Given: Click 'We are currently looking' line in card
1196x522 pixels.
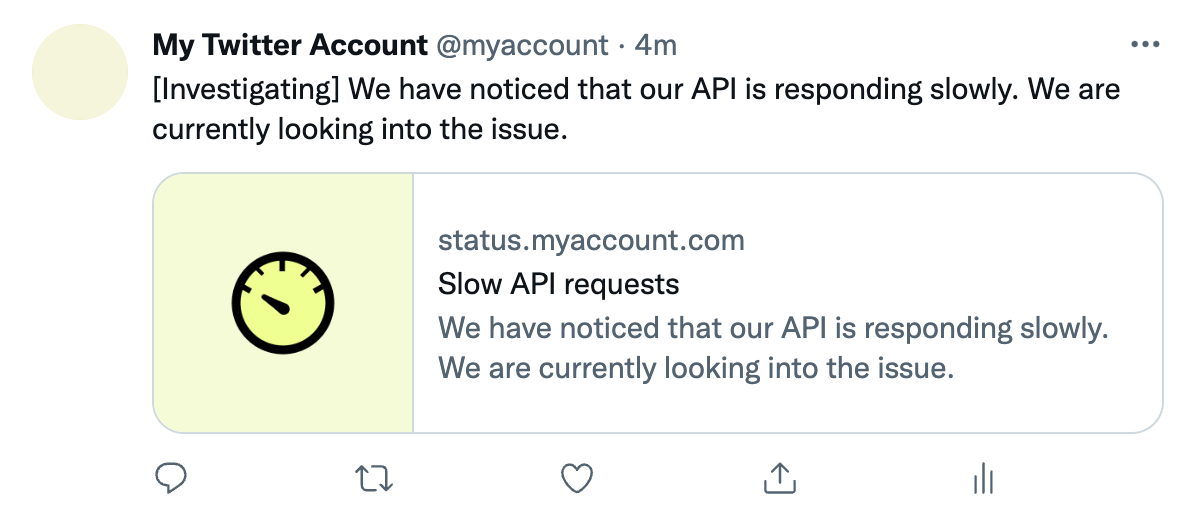Looking at the screenshot, I should [696, 368].
